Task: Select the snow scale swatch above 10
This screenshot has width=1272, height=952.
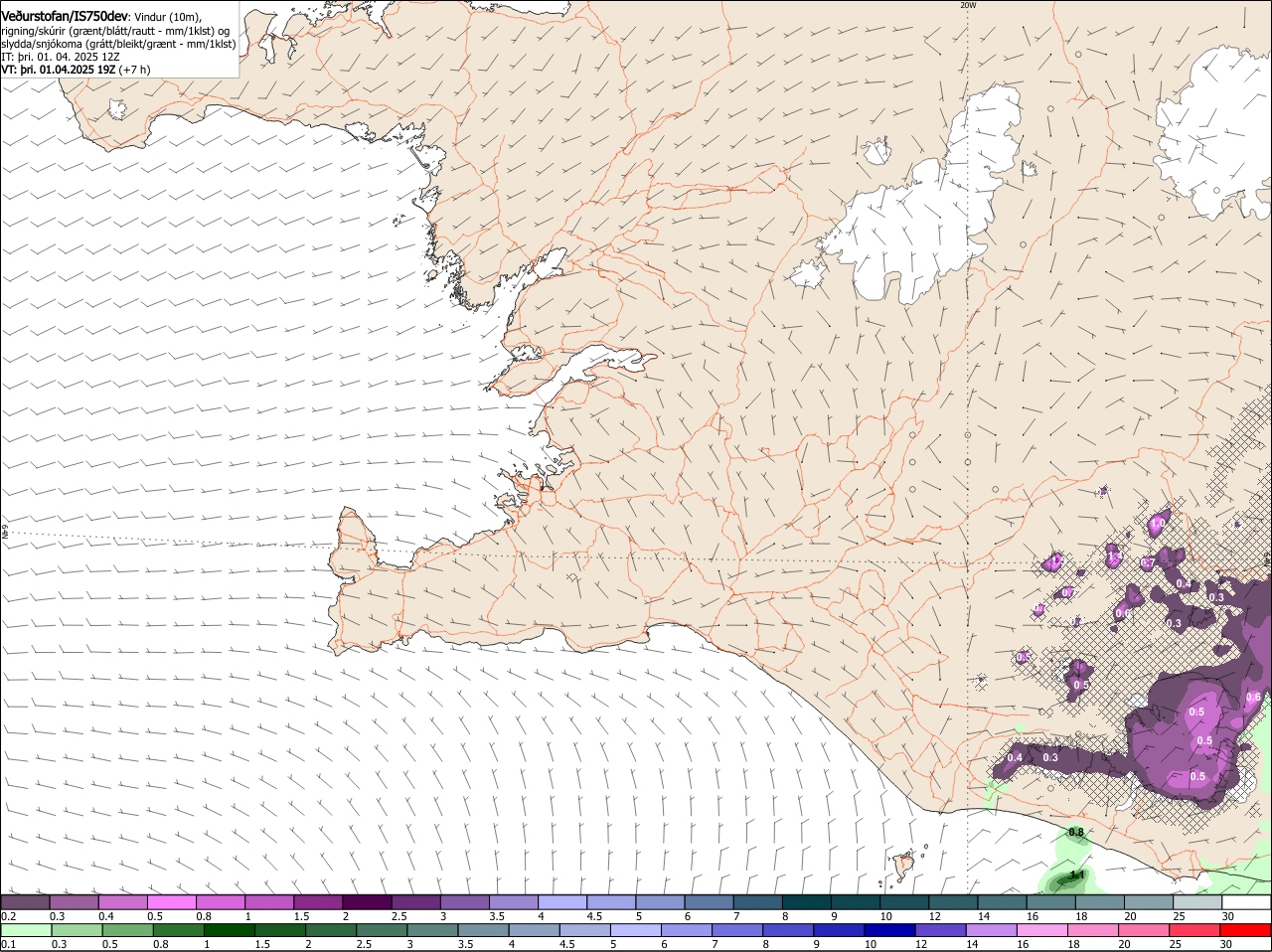Action: (902, 902)
